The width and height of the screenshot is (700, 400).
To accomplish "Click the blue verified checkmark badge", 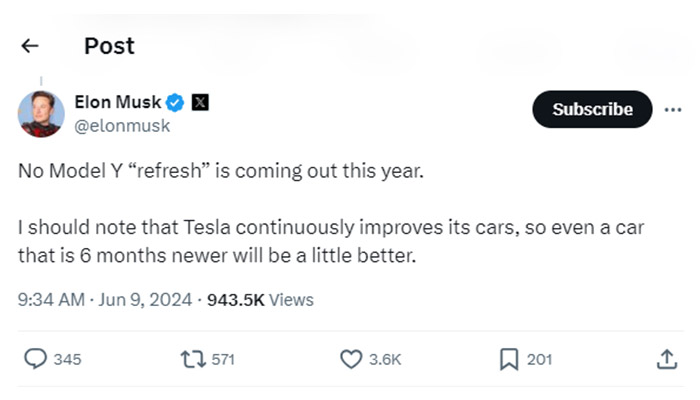I will [x=175, y=103].
